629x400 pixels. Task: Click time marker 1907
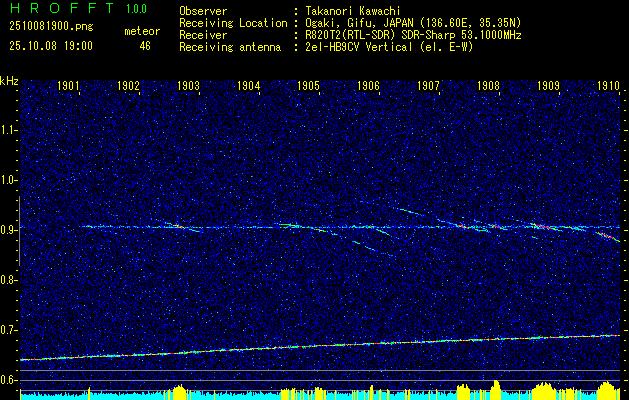coord(428,85)
